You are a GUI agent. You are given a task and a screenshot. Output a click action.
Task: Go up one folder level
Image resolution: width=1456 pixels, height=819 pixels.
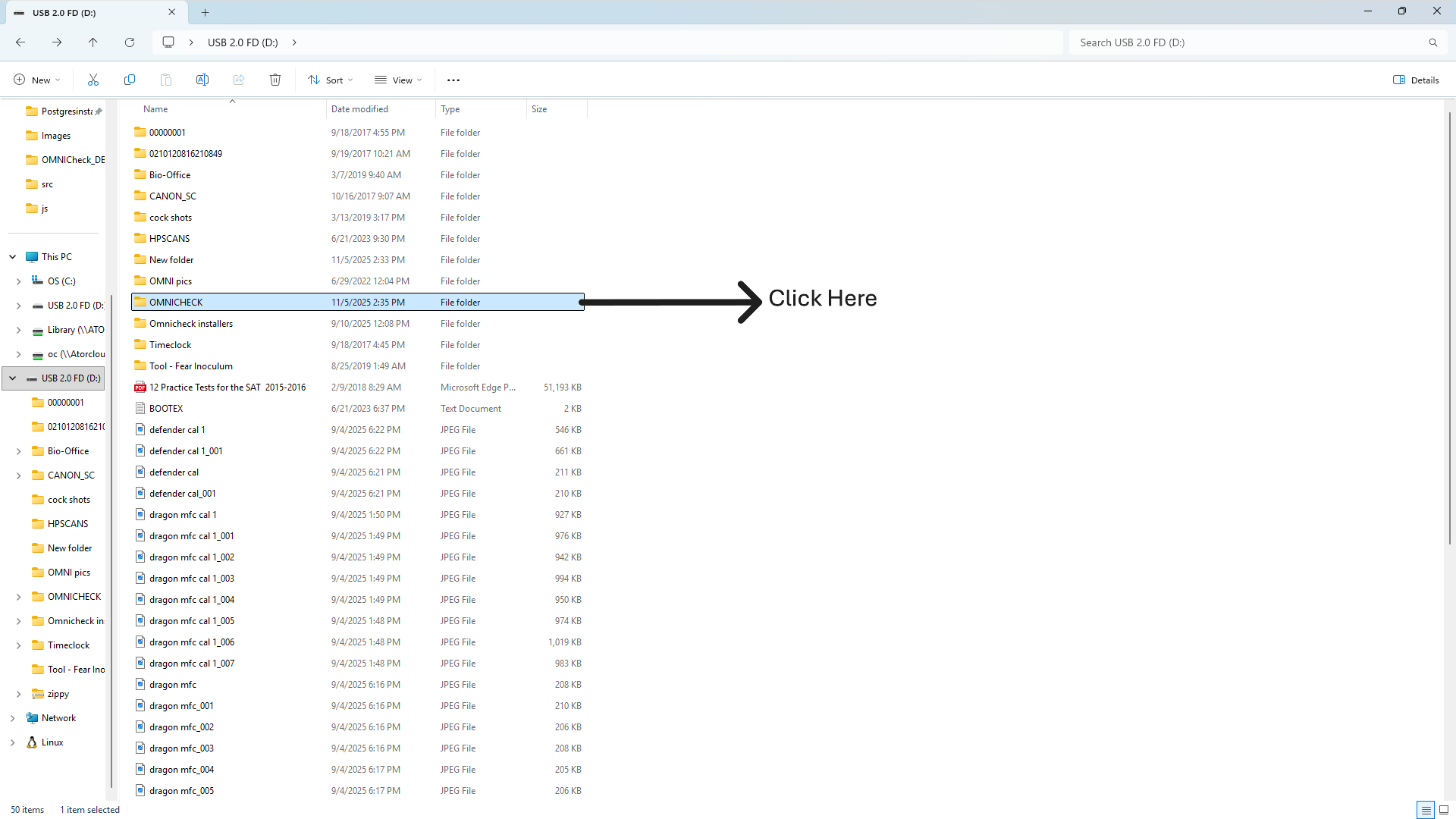(x=93, y=42)
